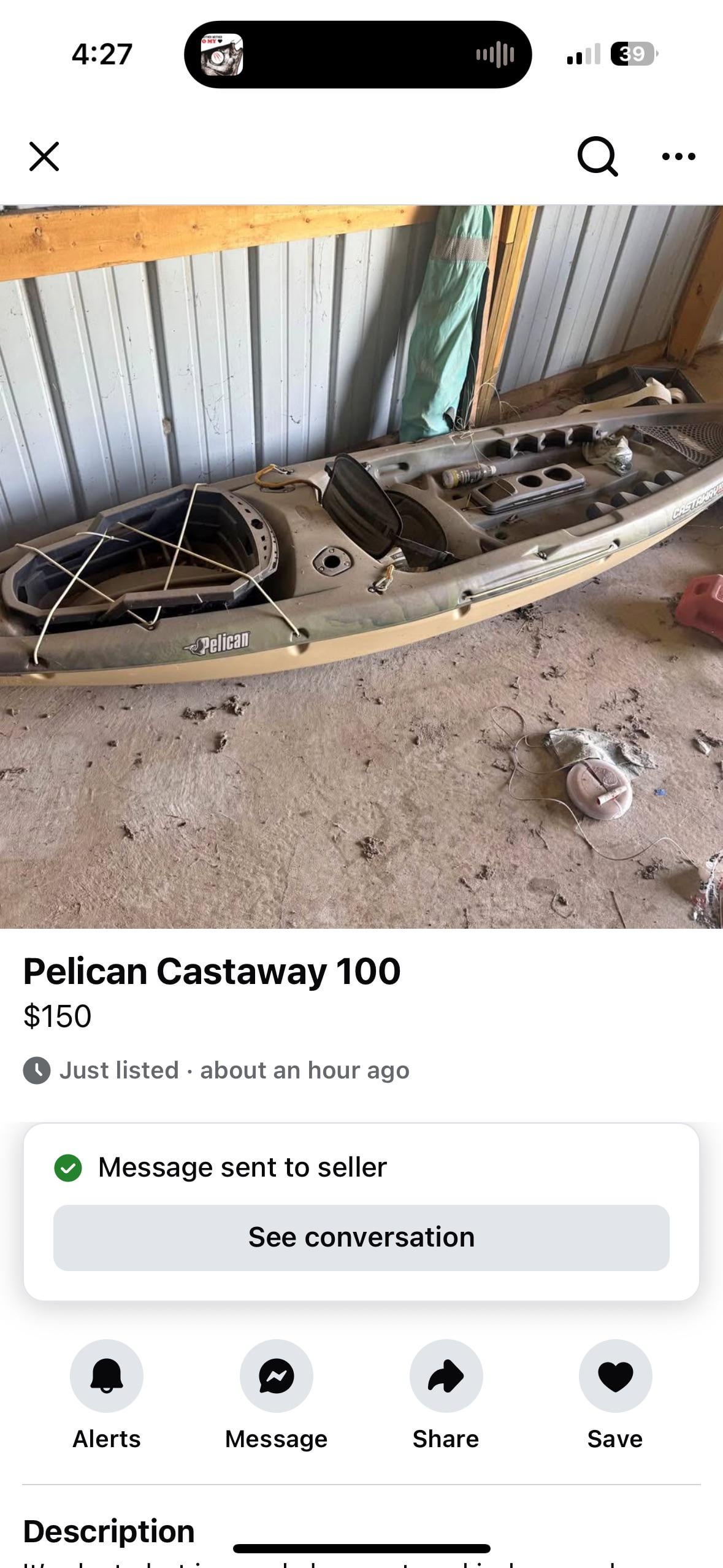Open search with the magnifying glass icon
The image size is (723, 1568).
tap(598, 156)
